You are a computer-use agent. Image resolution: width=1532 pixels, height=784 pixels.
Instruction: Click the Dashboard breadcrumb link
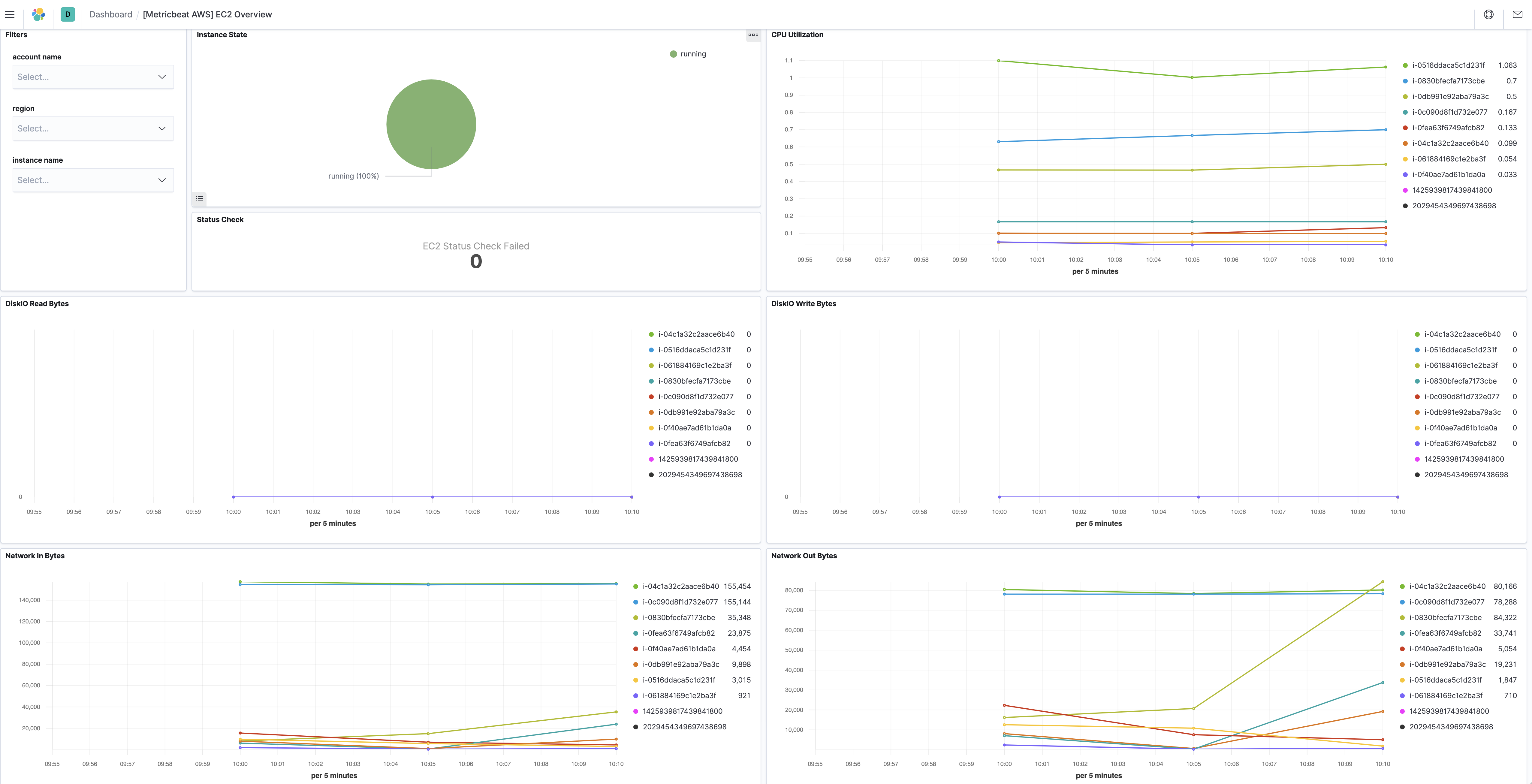pyautogui.click(x=111, y=14)
